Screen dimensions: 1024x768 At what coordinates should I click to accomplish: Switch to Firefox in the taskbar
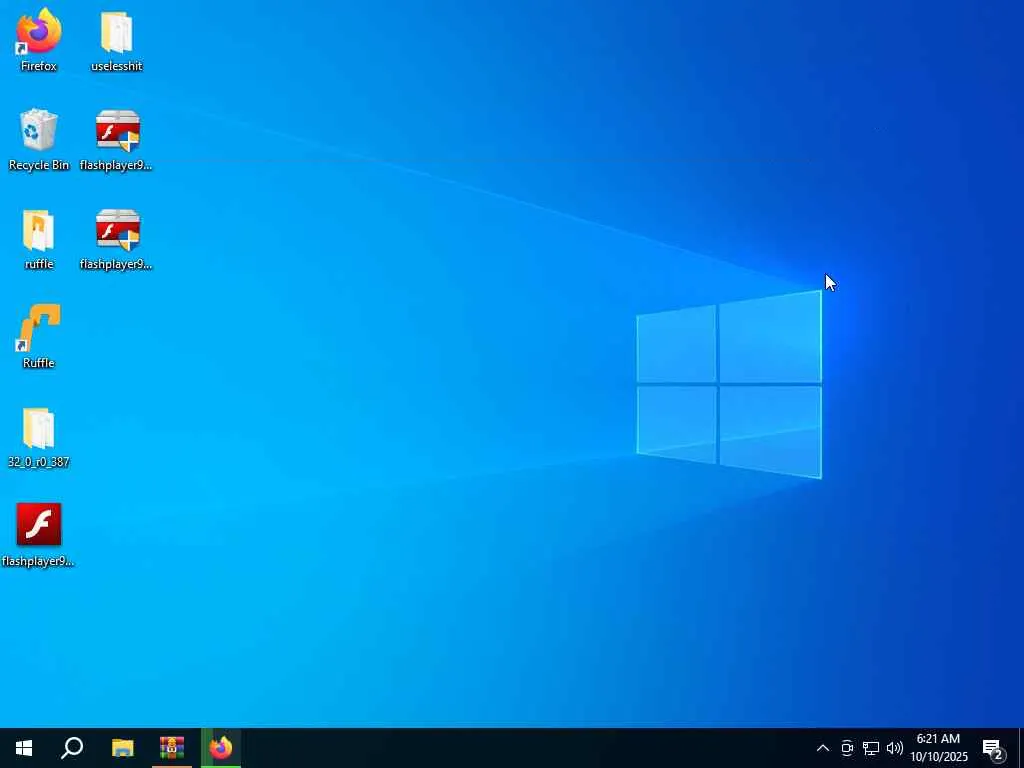221,748
